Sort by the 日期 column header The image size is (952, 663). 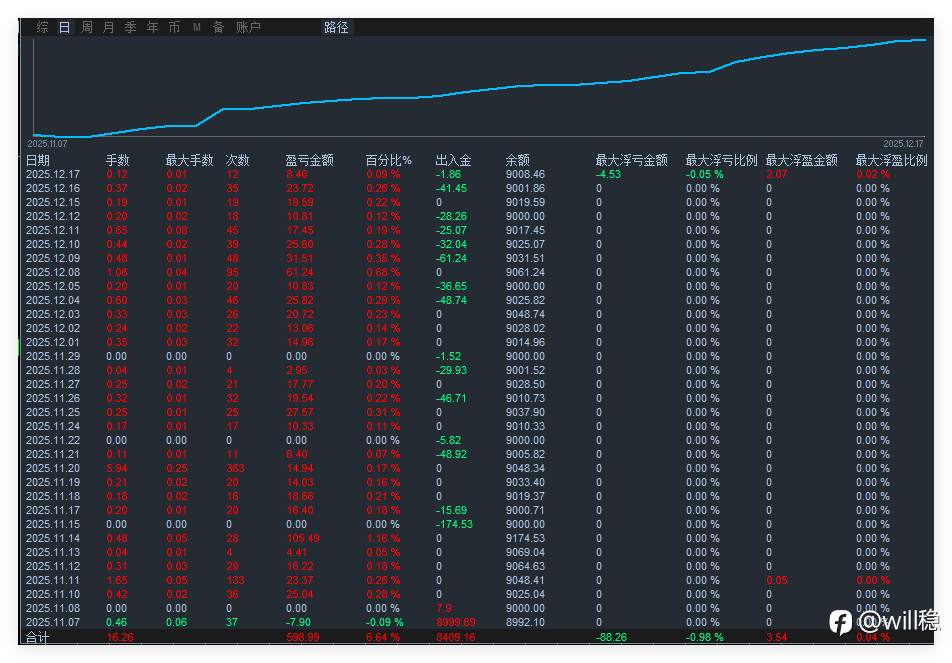pos(38,160)
